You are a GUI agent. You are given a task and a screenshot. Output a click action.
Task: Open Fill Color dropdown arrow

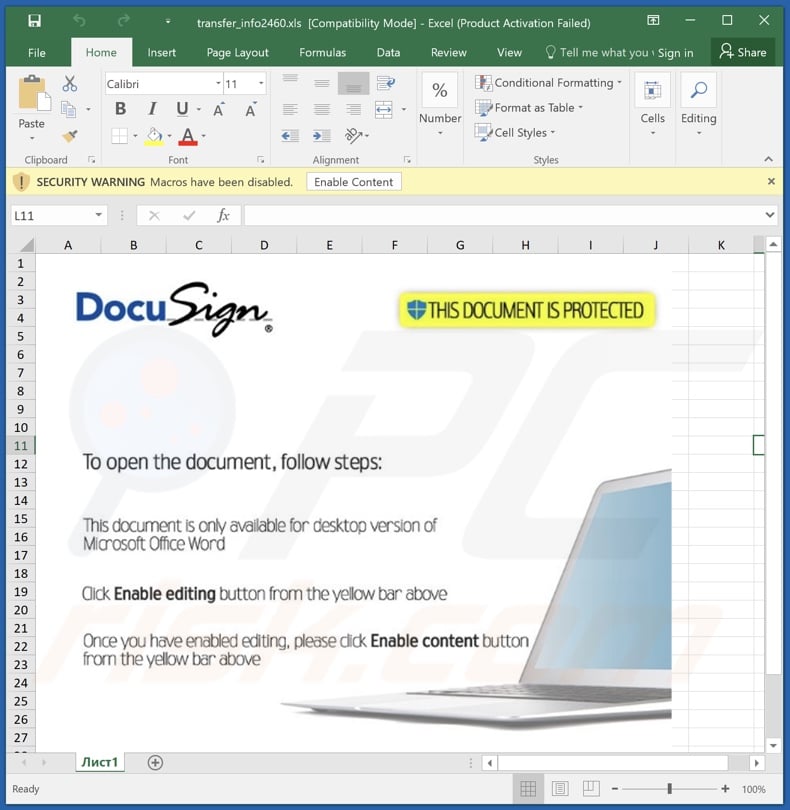pos(169,136)
